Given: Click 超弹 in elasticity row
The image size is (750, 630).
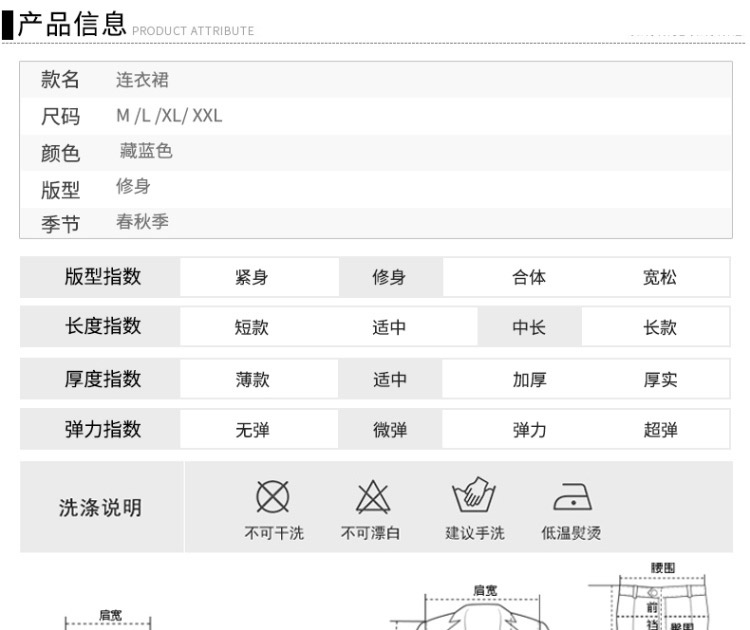Looking at the screenshot, I should click(661, 430).
